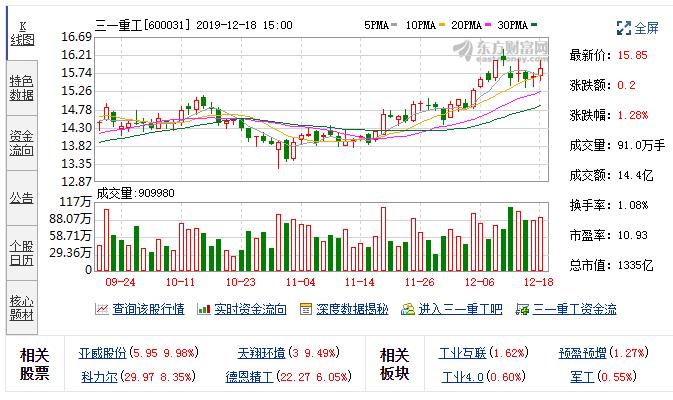
Task: Click the table icon beside 深度数据揭秘
Action: pos(306,309)
